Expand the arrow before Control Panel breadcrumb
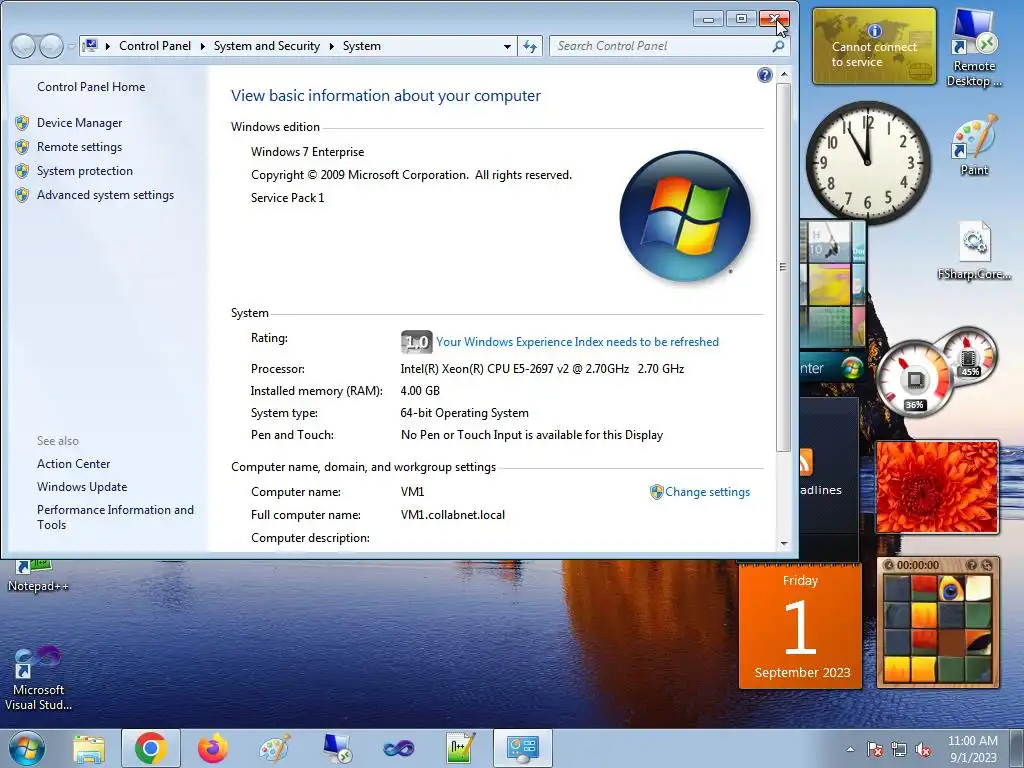 point(108,46)
